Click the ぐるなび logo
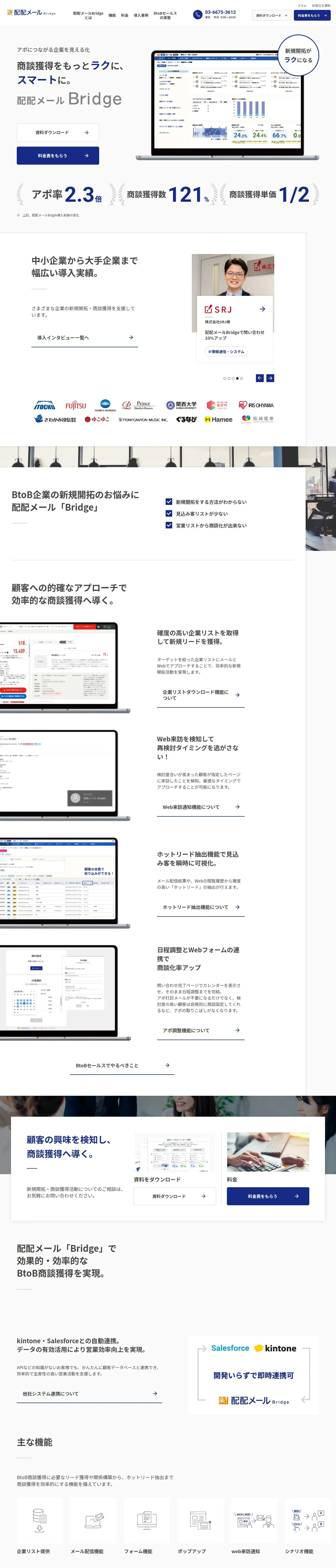The height and width of the screenshot is (1568, 336). pos(187,419)
